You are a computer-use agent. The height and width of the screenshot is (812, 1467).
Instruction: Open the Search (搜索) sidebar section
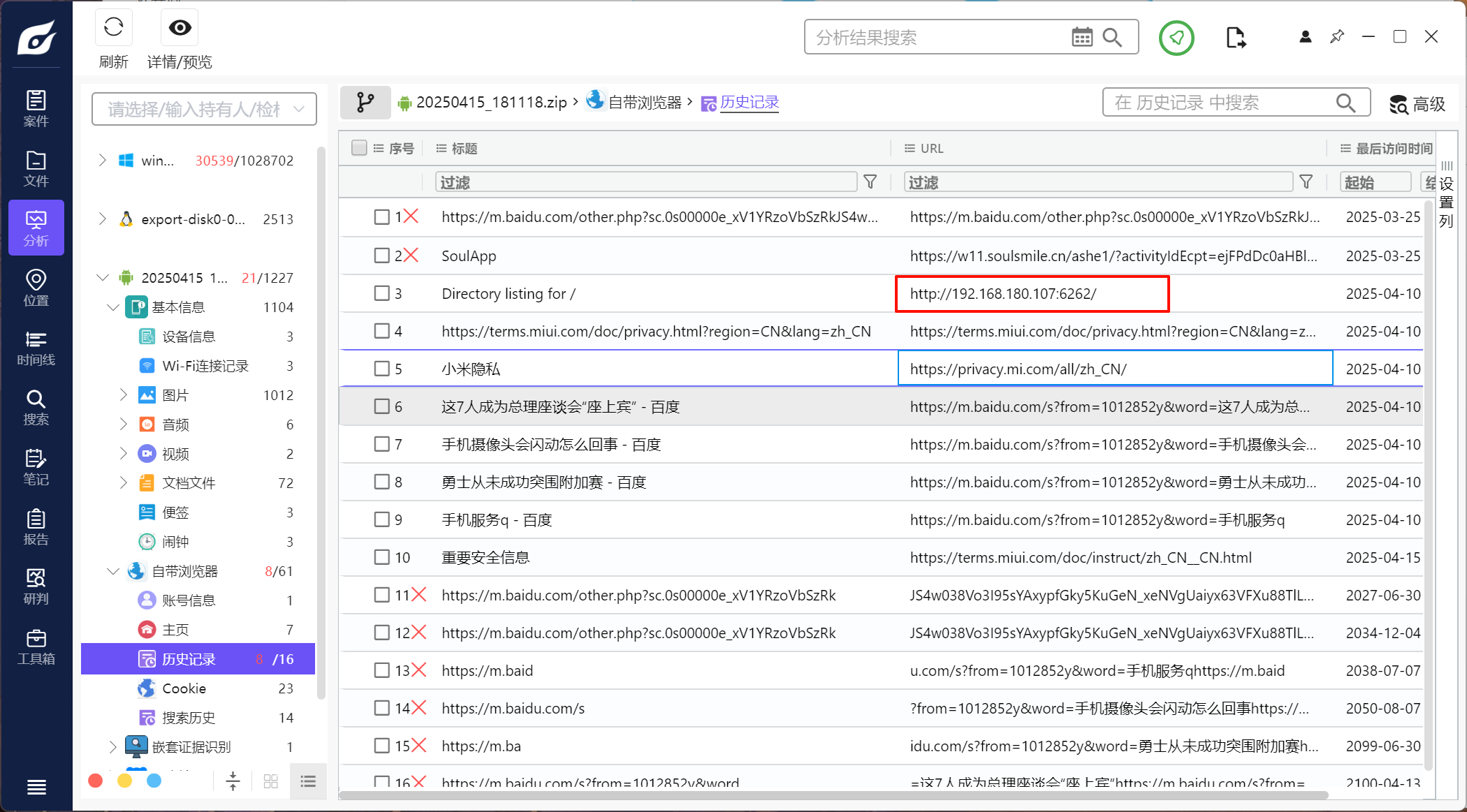36,407
